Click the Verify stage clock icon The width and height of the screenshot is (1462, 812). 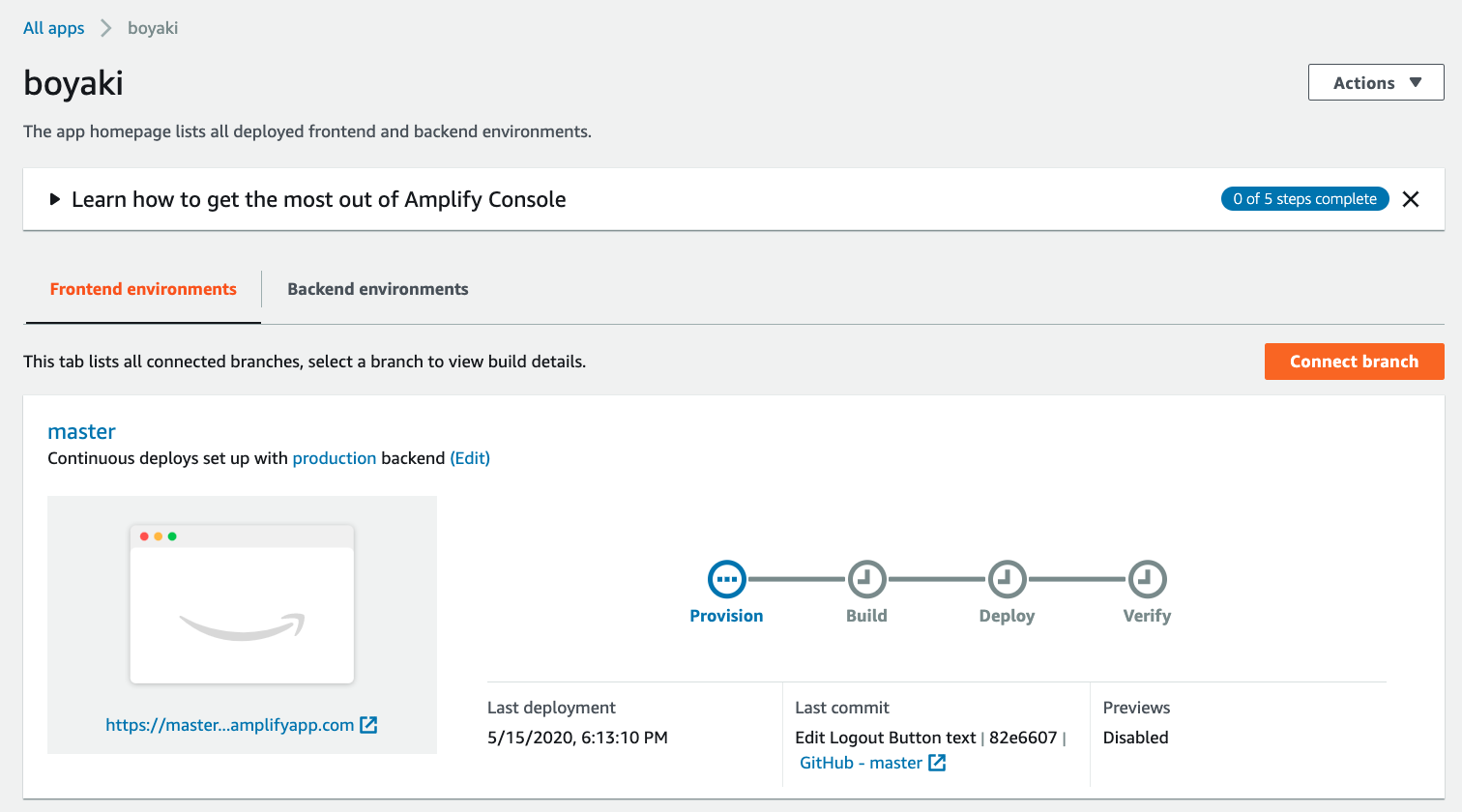1147,580
